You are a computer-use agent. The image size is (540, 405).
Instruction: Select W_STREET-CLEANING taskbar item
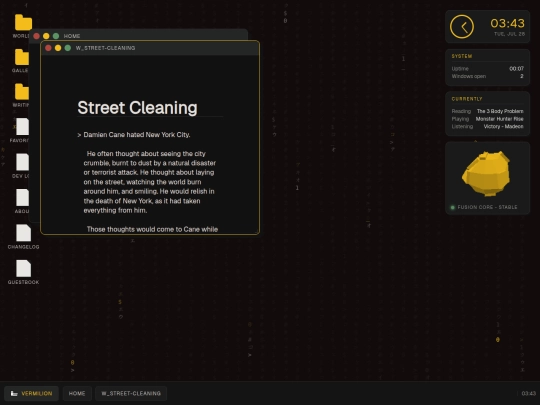pyautogui.click(x=131, y=393)
